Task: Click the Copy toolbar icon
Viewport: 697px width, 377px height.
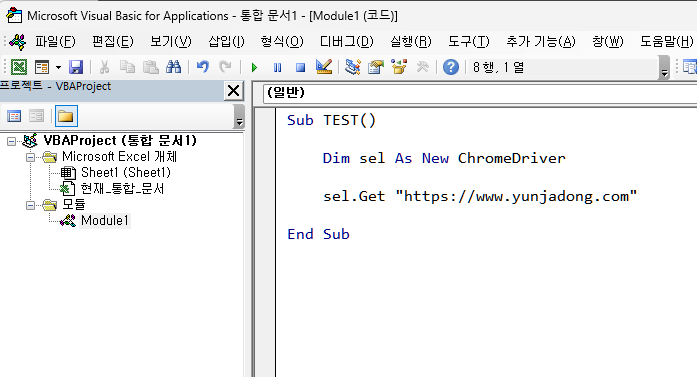Action: tap(128, 67)
